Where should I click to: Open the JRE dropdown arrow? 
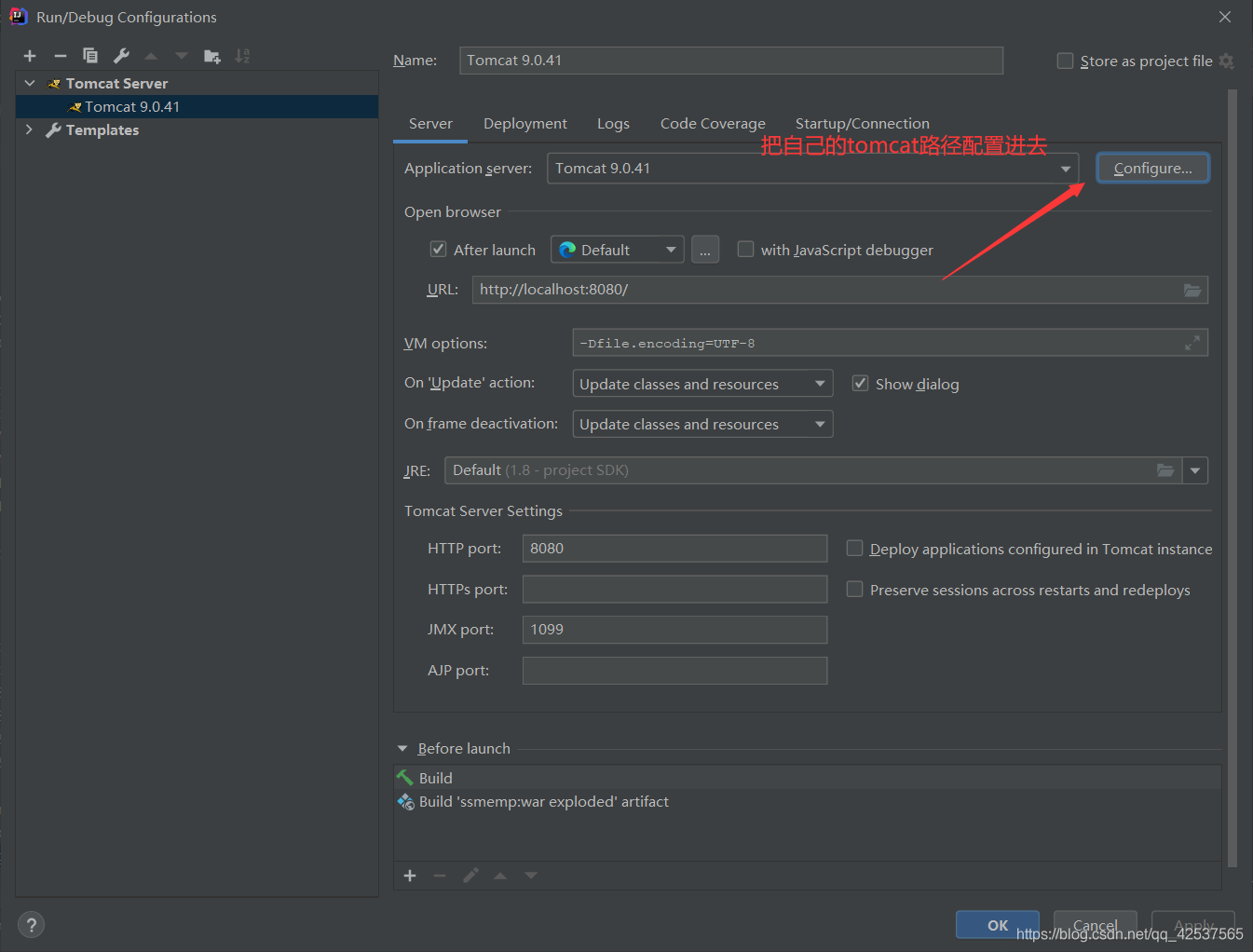click(1195, 470)
